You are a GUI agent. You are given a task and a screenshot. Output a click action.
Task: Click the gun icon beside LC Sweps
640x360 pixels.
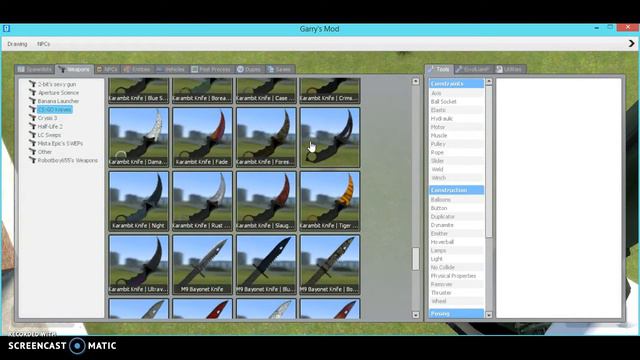(33, 135)
